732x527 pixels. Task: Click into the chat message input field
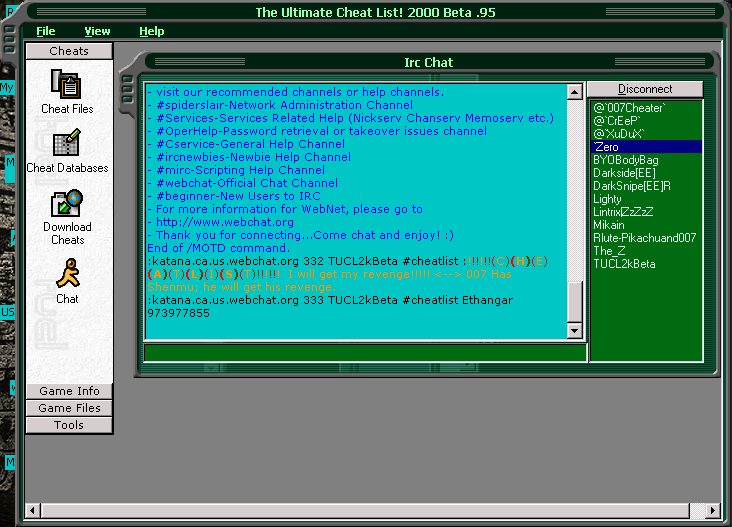point(365,353)
